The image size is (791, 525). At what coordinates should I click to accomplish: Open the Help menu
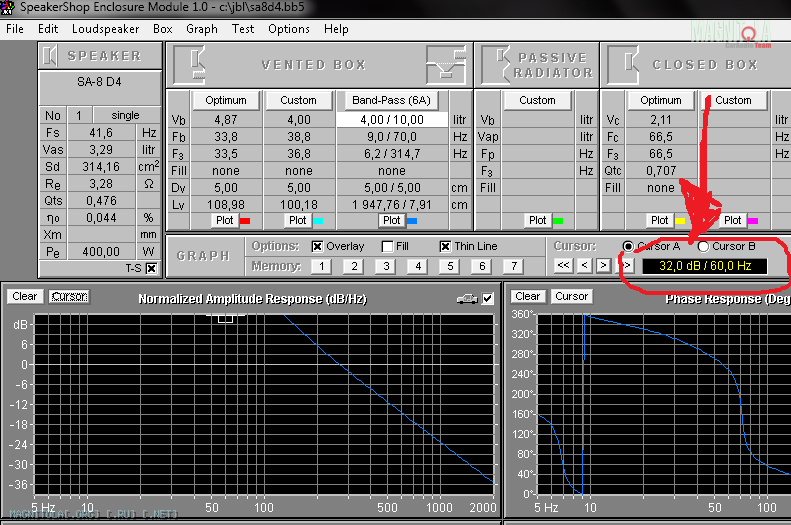click(336, 29)
